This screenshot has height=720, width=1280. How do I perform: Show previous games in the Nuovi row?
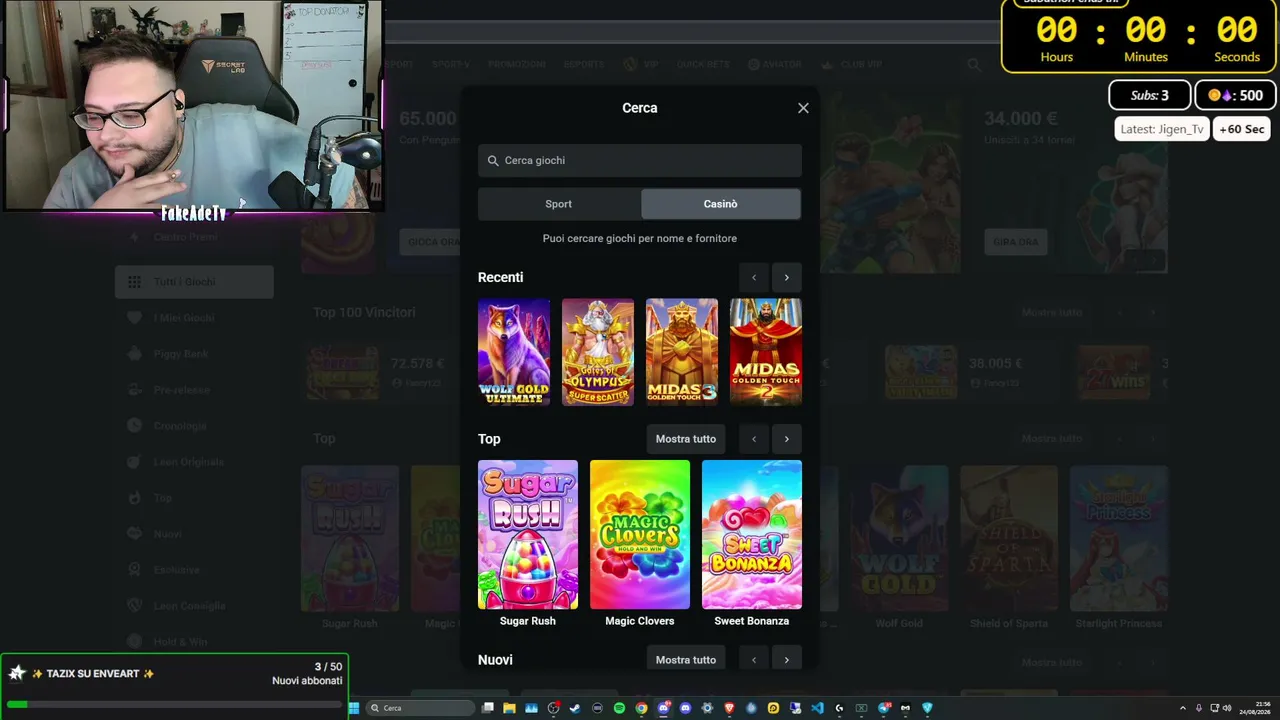(x=754, y=660)
